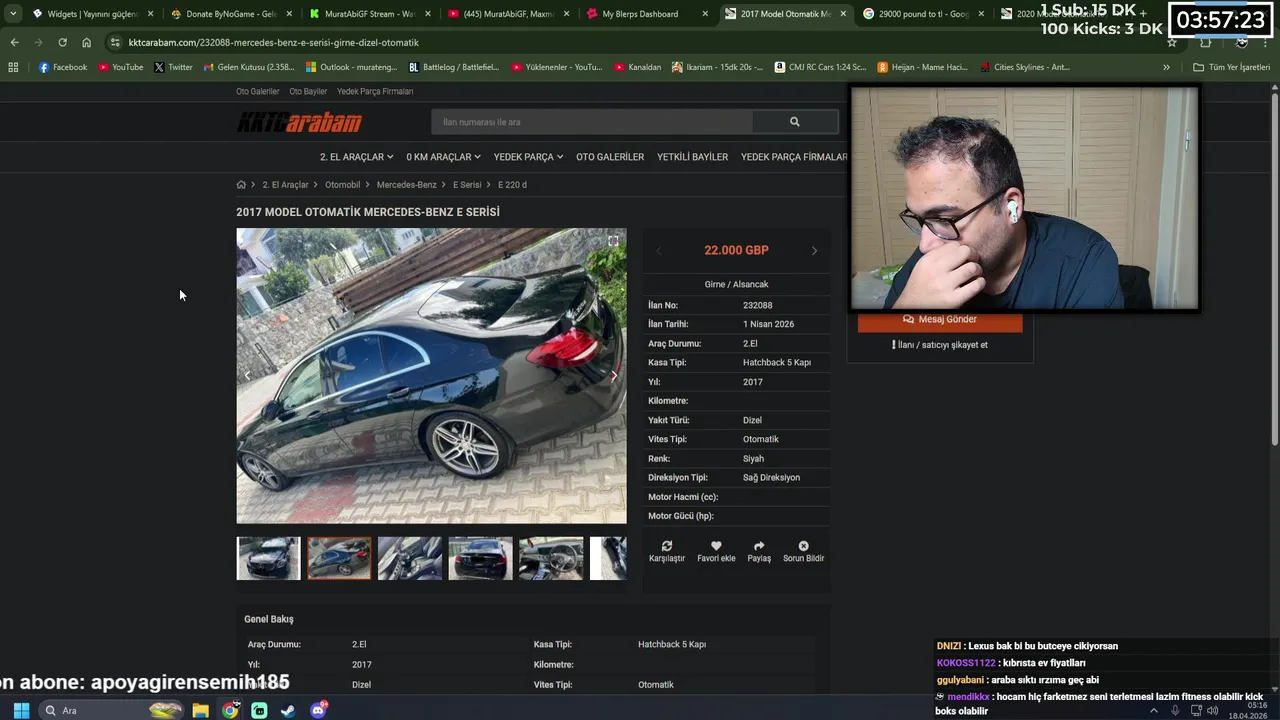Select third thumbnail showing car interior
This screenshot has width=1280, height=720.
[410, 559]
